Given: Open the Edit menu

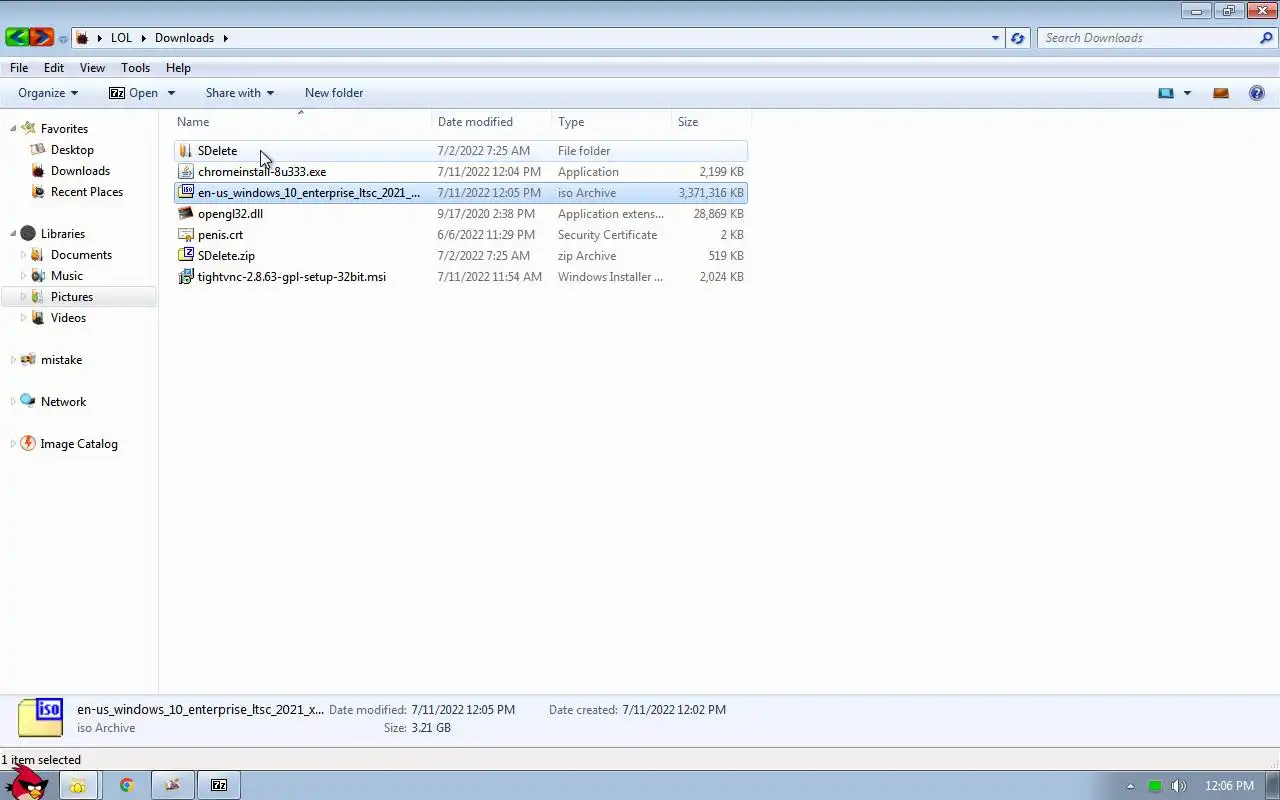Looking at the screenshot, I should point(54,68).
